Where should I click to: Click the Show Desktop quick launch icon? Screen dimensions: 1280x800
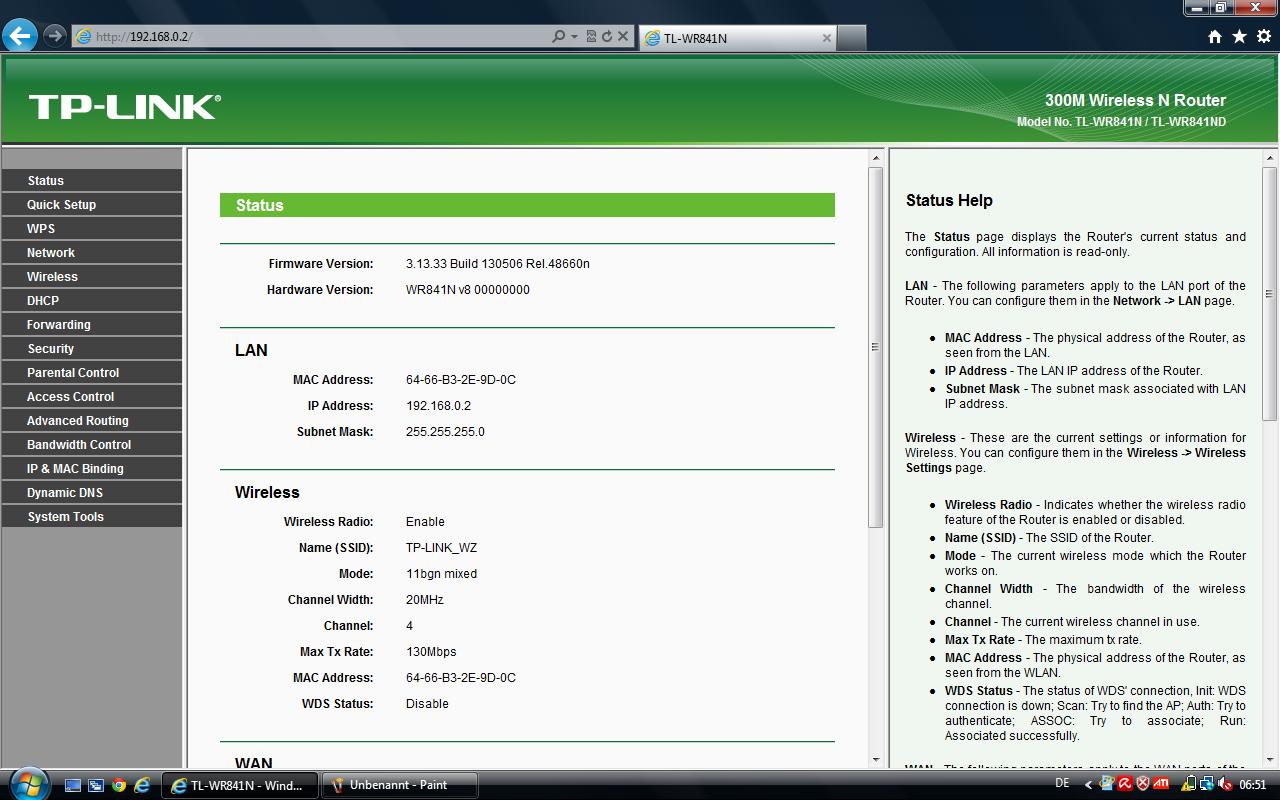[73, 785]
